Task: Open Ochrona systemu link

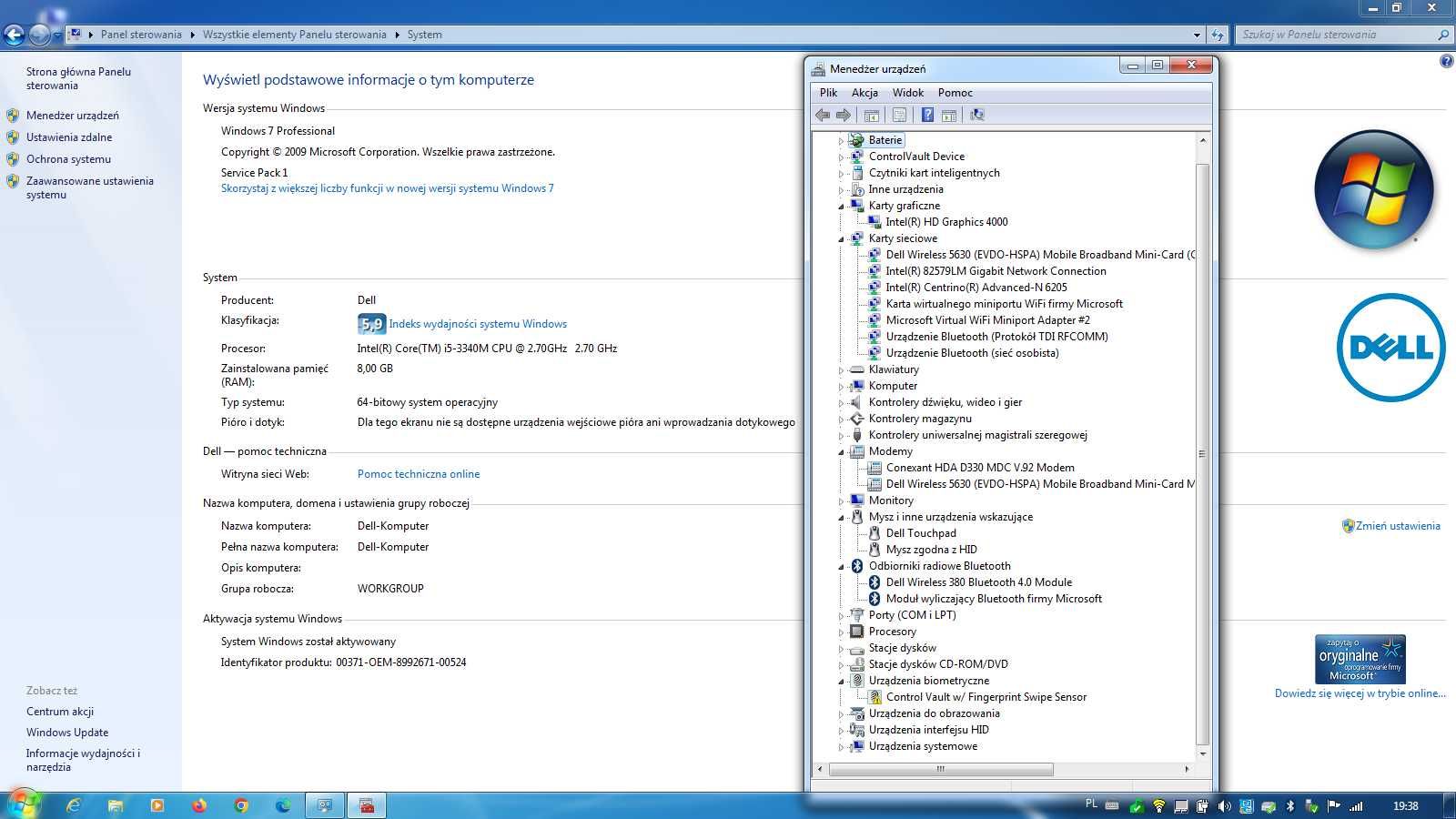Action: coord(68,159)
